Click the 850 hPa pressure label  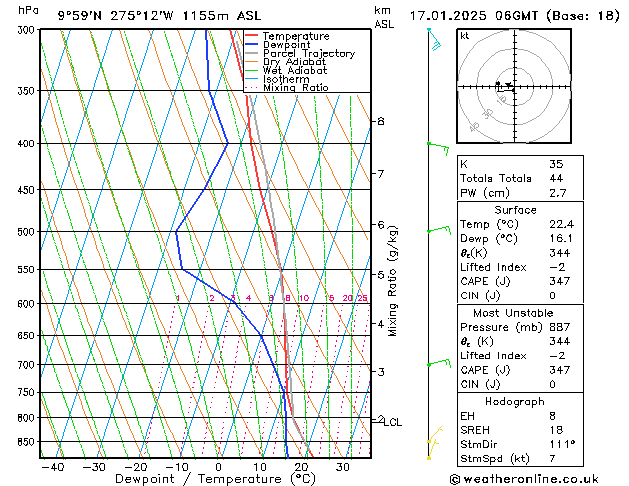click(x=28, y=442)
